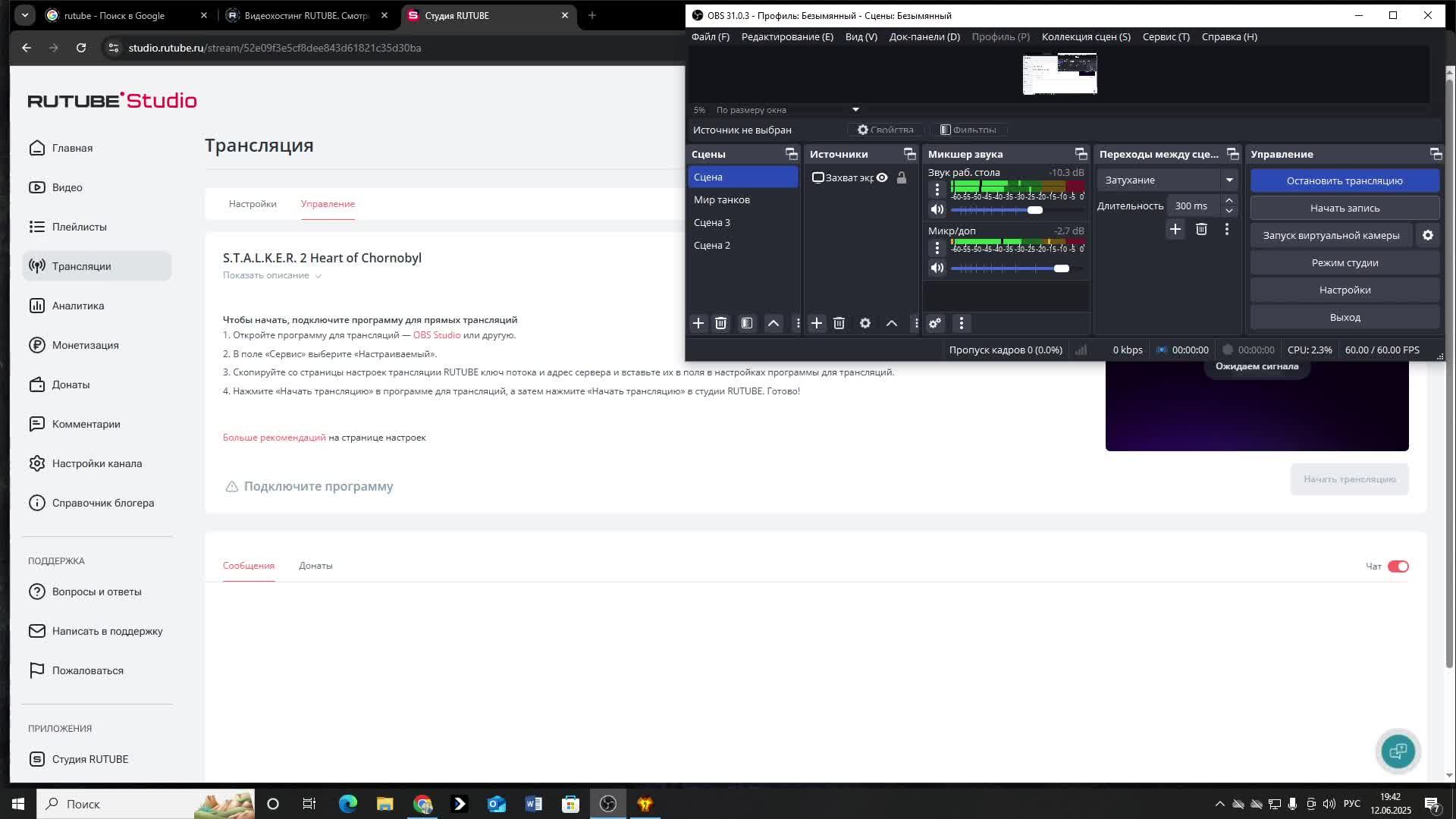The width and height of the screenshot is (1456, 819).
Task: Open the Сервис (T) menu in OBS
Action: click(x=1166, y=36)
